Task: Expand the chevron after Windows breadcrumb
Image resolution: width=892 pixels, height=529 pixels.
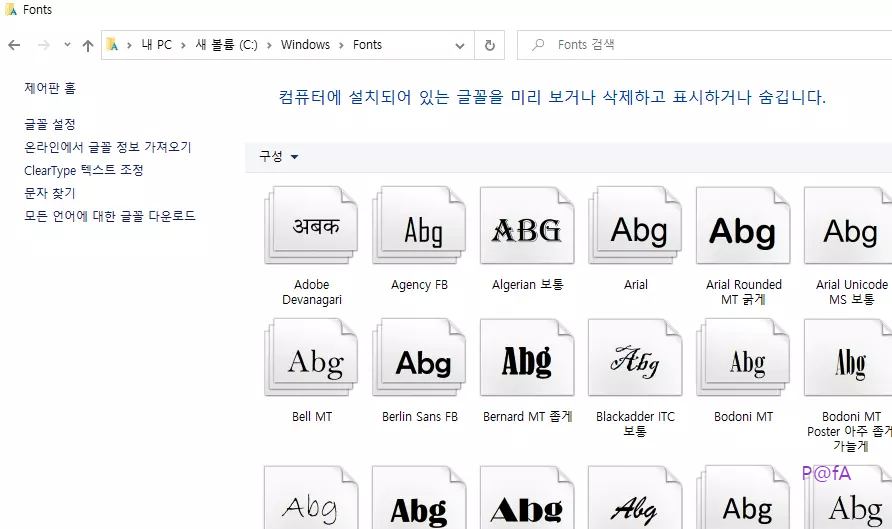Action: pyautogui.click(x=341, y=45)
